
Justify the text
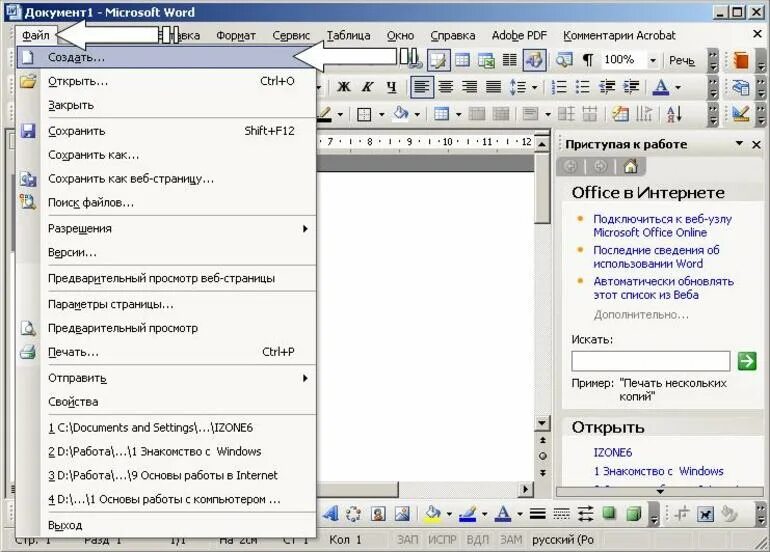493,87
